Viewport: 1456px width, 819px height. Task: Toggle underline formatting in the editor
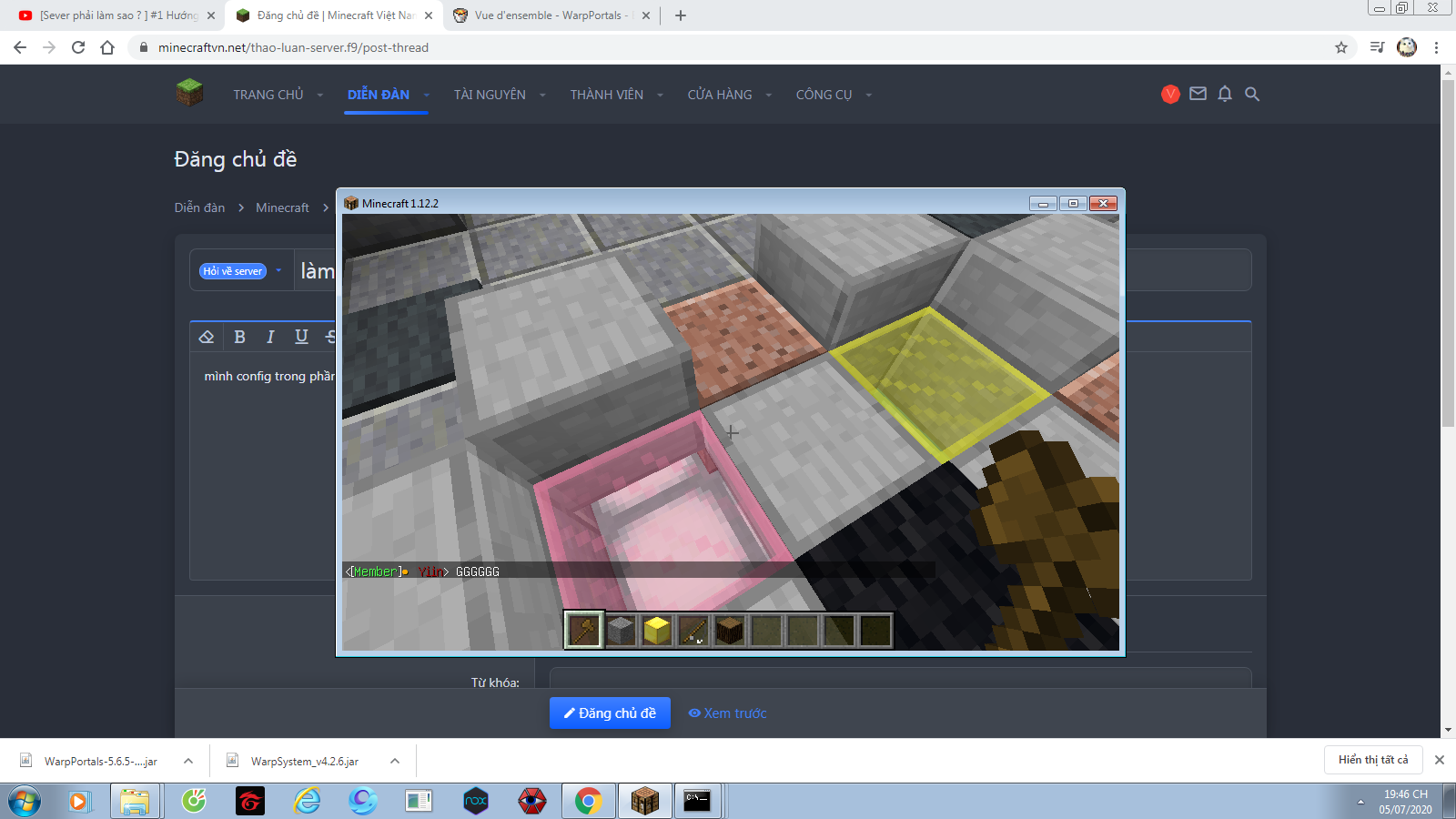point(301,337)
